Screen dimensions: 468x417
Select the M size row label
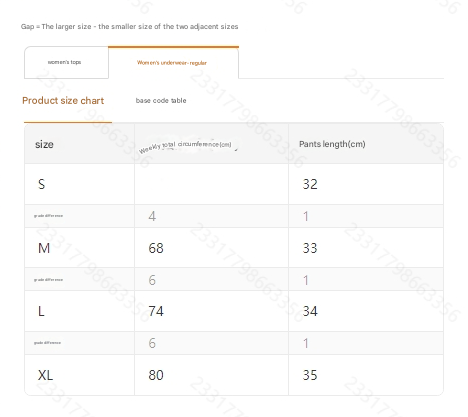44,248
